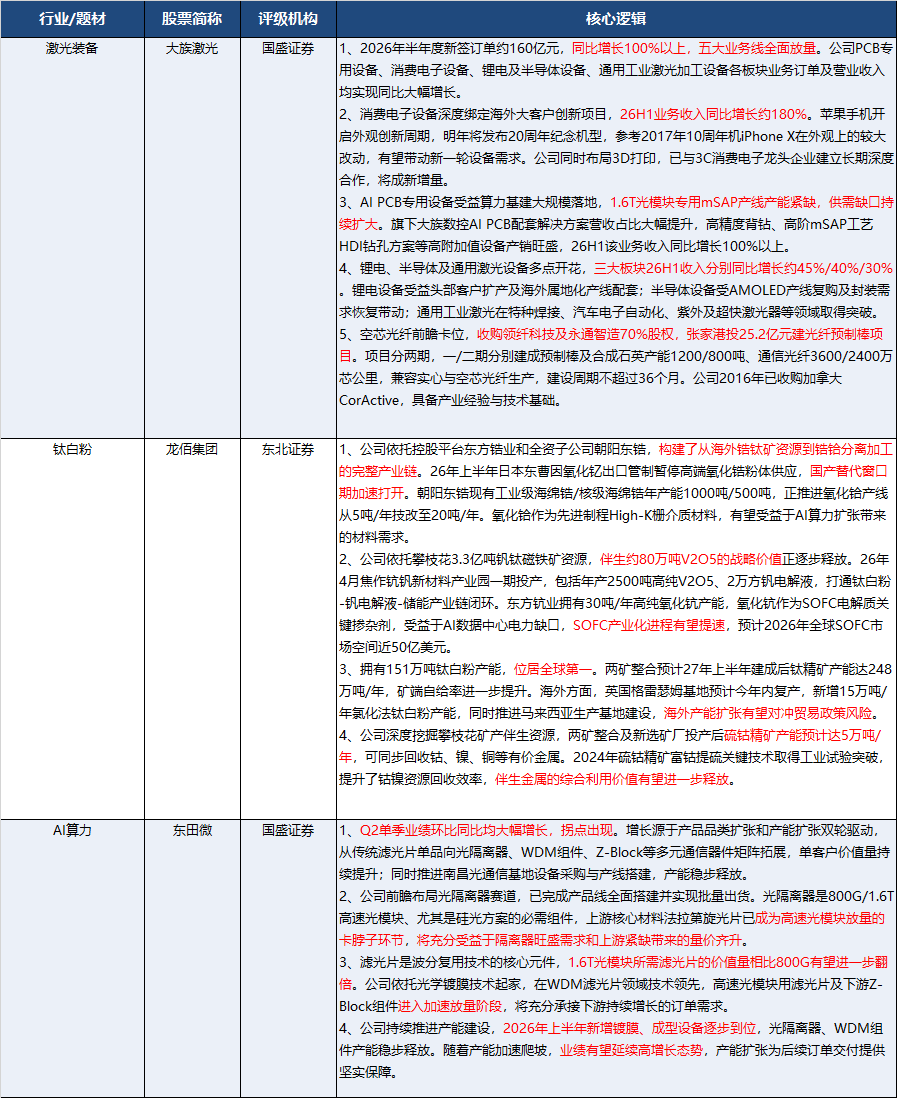This screenshot has height=1098, width=897.
Task: Click red text SOFC产业化进程有望提速
Action: tap(649, 625)
